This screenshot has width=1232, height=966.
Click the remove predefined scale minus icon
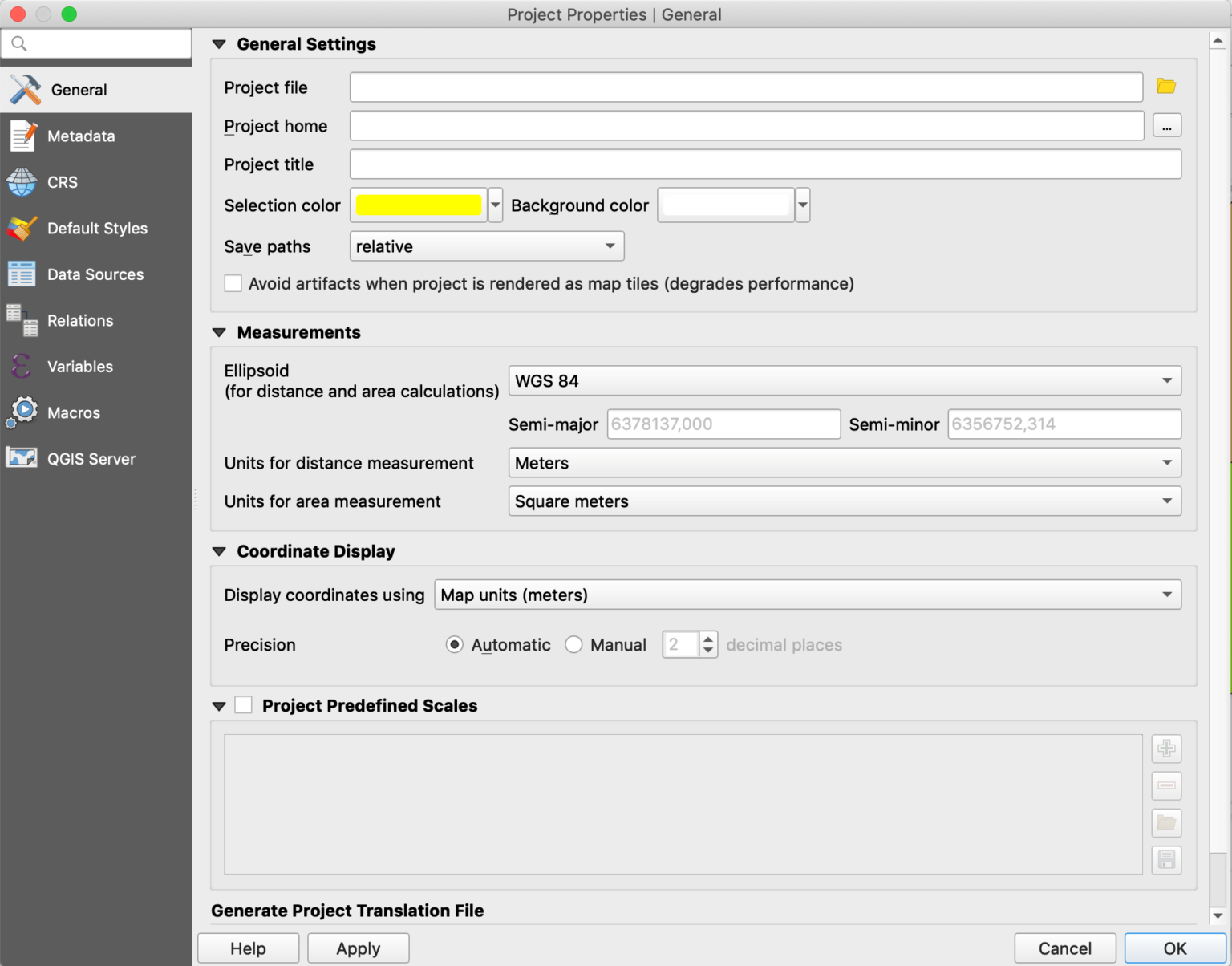(x=1166, y=785)
